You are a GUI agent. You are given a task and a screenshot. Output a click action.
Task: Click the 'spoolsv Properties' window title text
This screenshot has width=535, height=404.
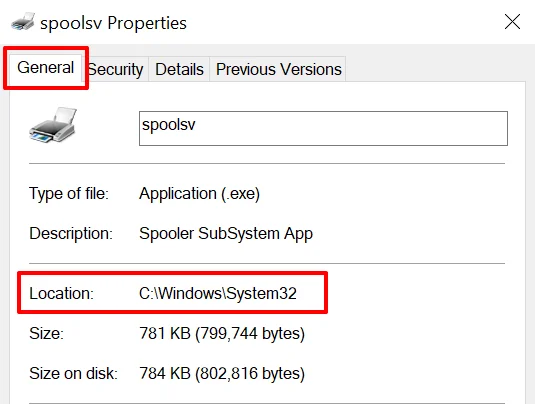click(x=113, y=23)
